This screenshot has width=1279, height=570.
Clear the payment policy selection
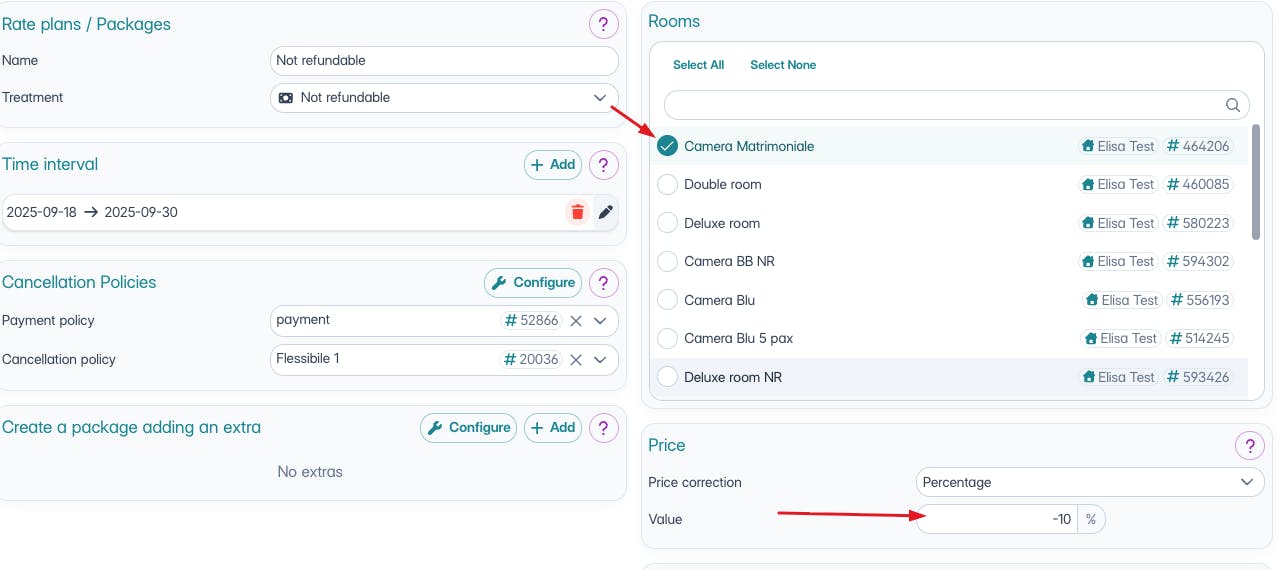tap(576, 321)
